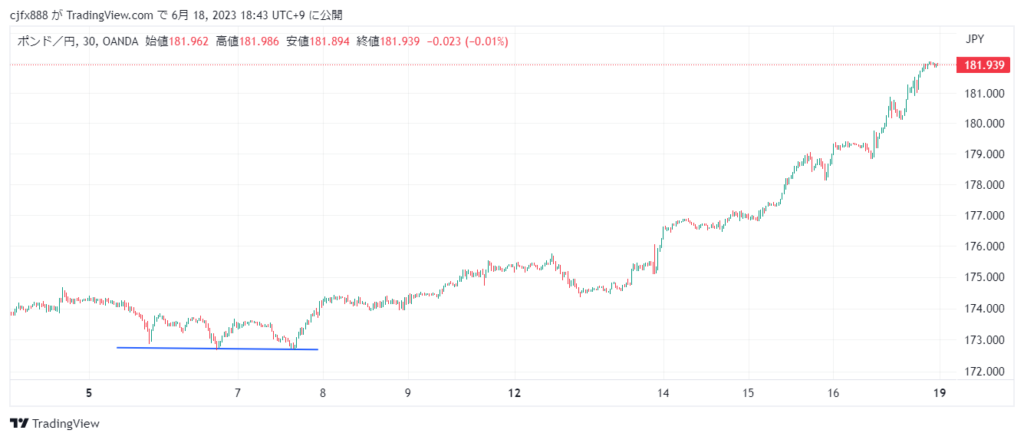Click the JPY currency label
The image size is (1024, 440).
pyautogui.click(x=975, y=39)
